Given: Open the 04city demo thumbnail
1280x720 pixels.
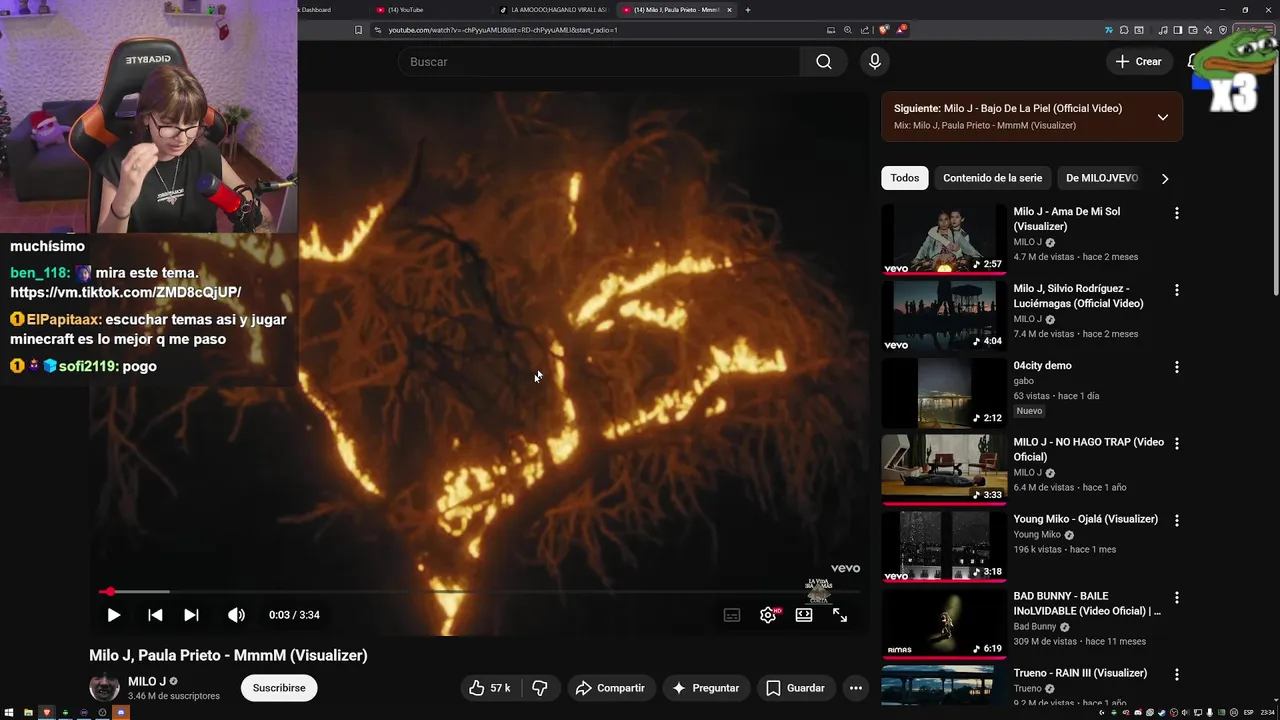Looking at the screenshot, I should coord(944,392).
